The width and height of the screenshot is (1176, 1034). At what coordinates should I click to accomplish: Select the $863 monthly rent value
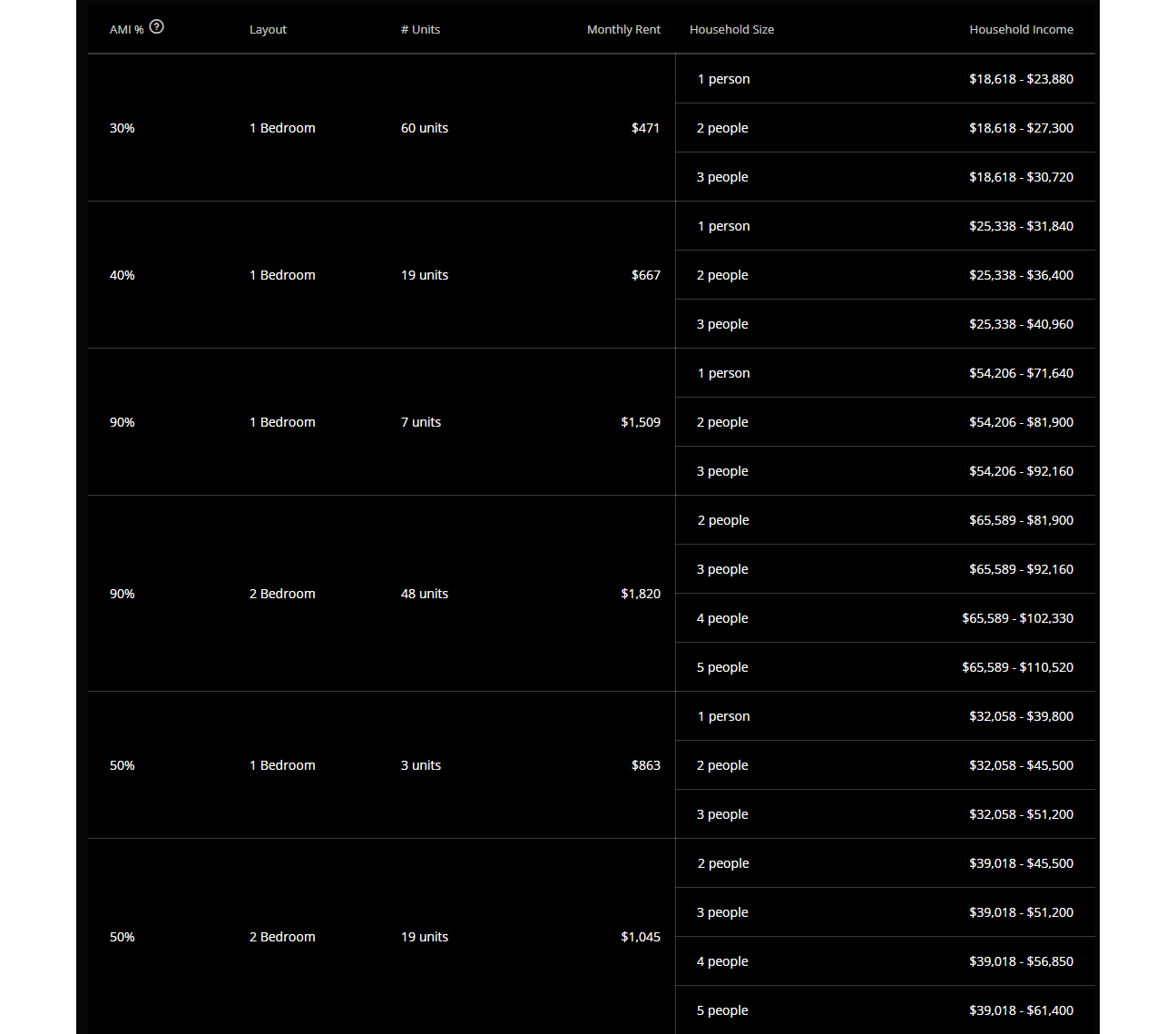(x=645, y=765)
